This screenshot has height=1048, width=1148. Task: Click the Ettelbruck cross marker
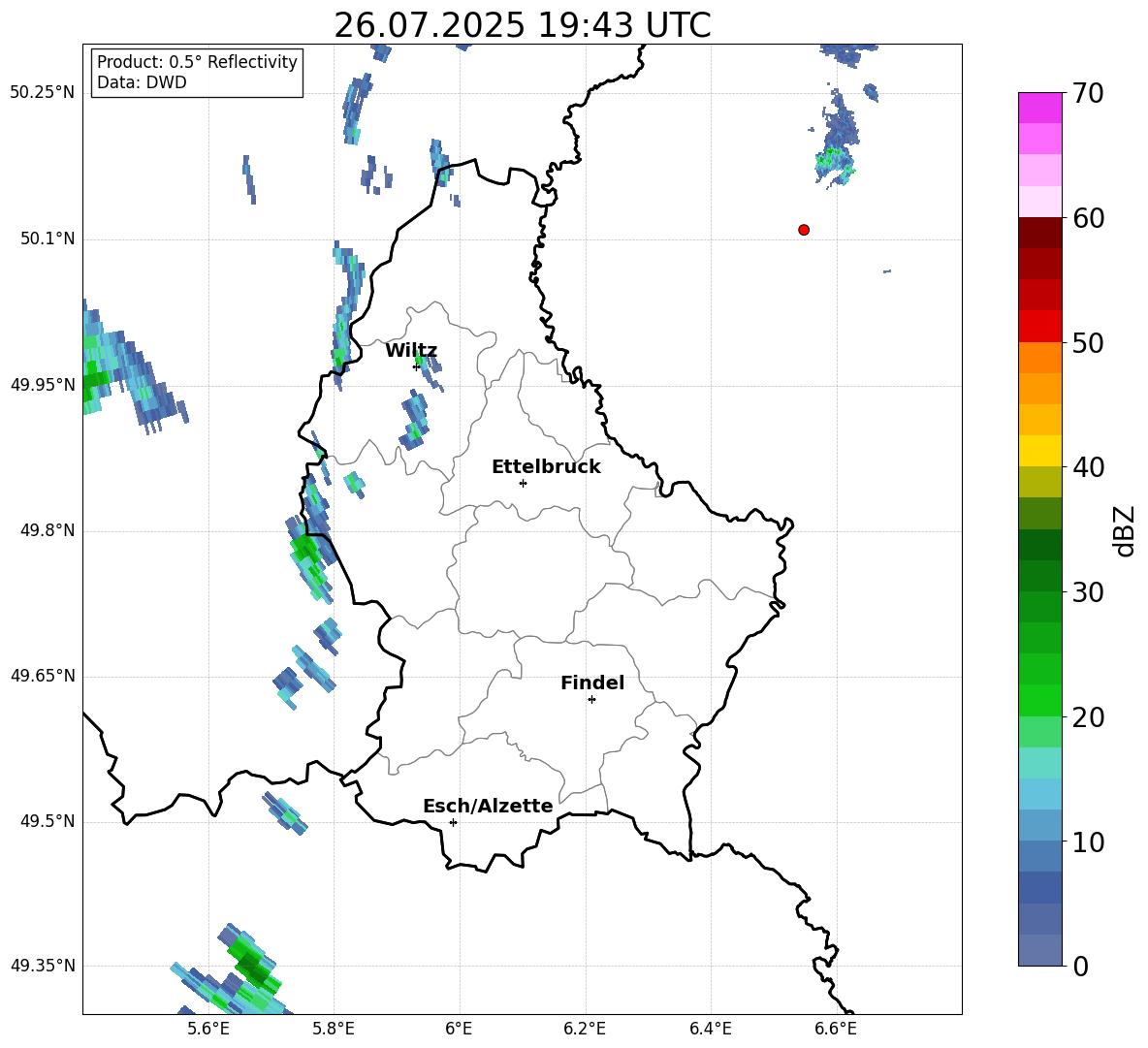(523, 483)
